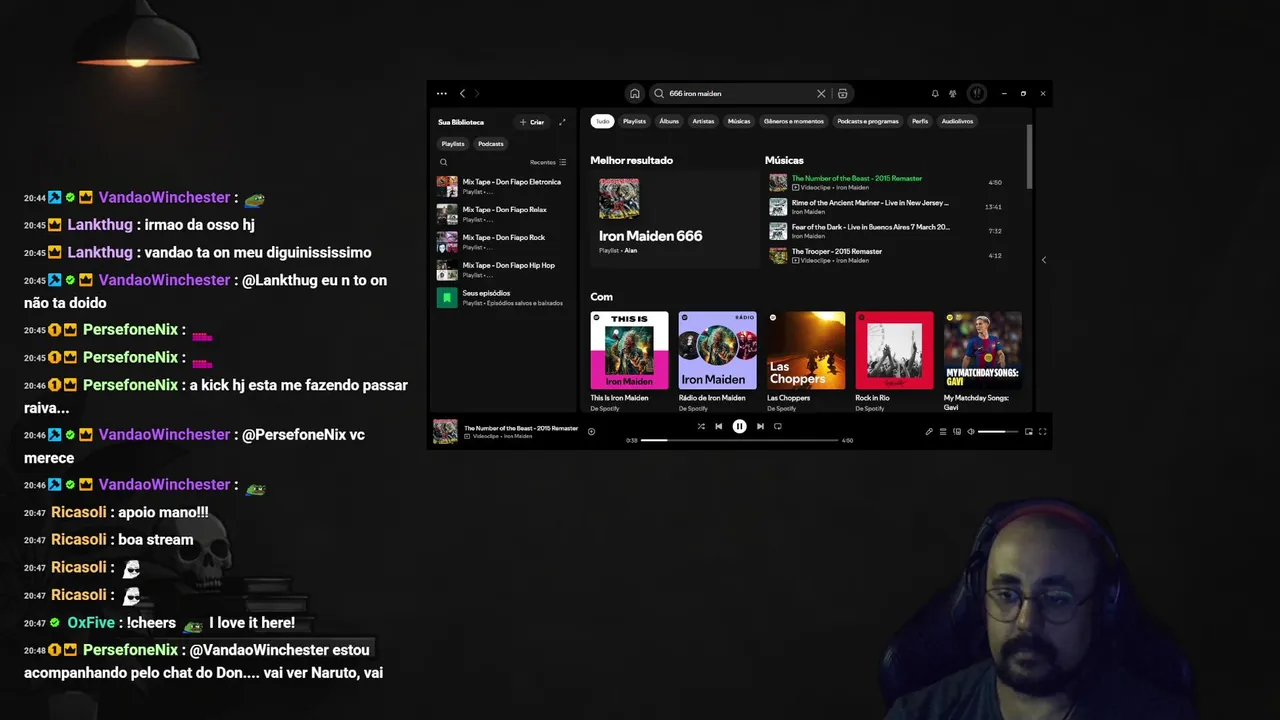
Task: Open the play queue
Action: (x=942, y=431)
